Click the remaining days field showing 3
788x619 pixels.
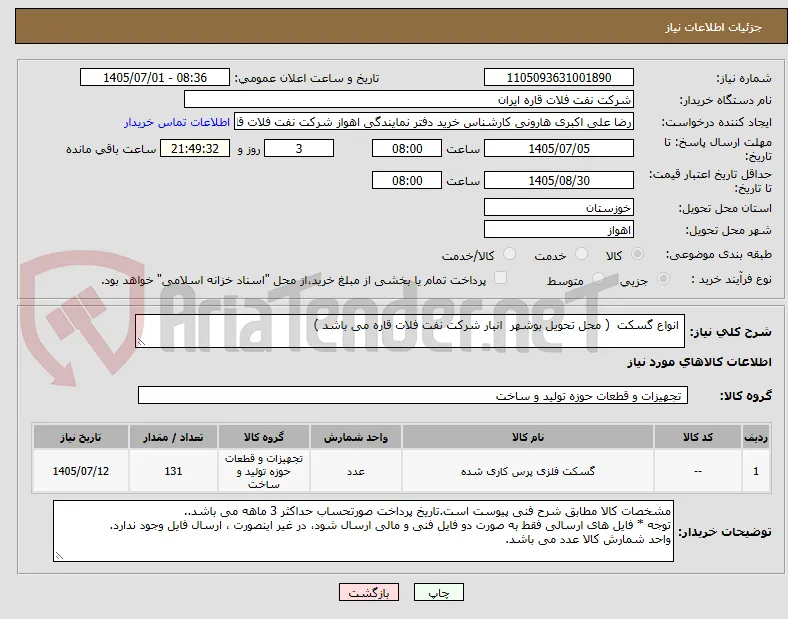[299, 149]
